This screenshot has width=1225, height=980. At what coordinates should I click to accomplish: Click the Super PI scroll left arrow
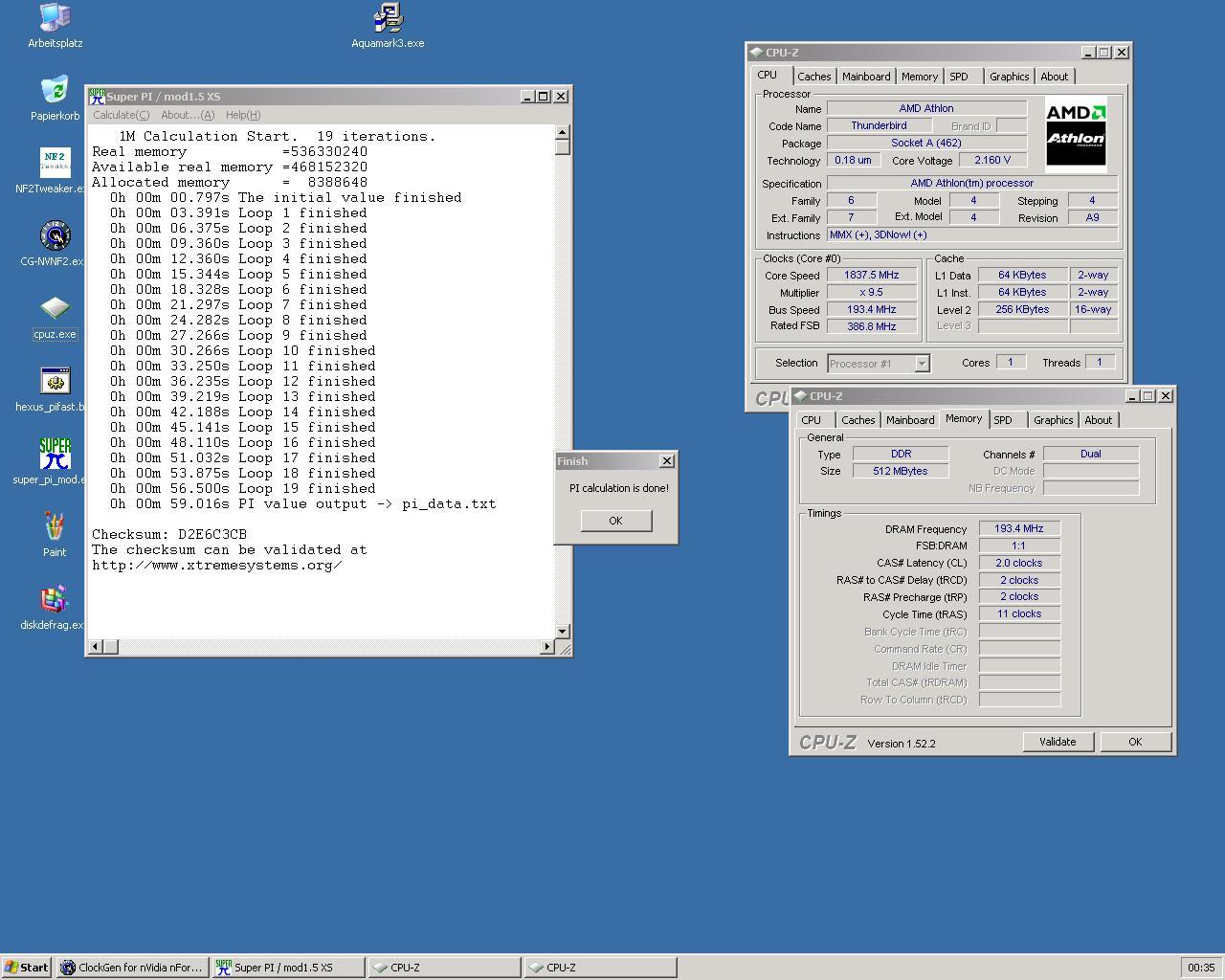94,647
